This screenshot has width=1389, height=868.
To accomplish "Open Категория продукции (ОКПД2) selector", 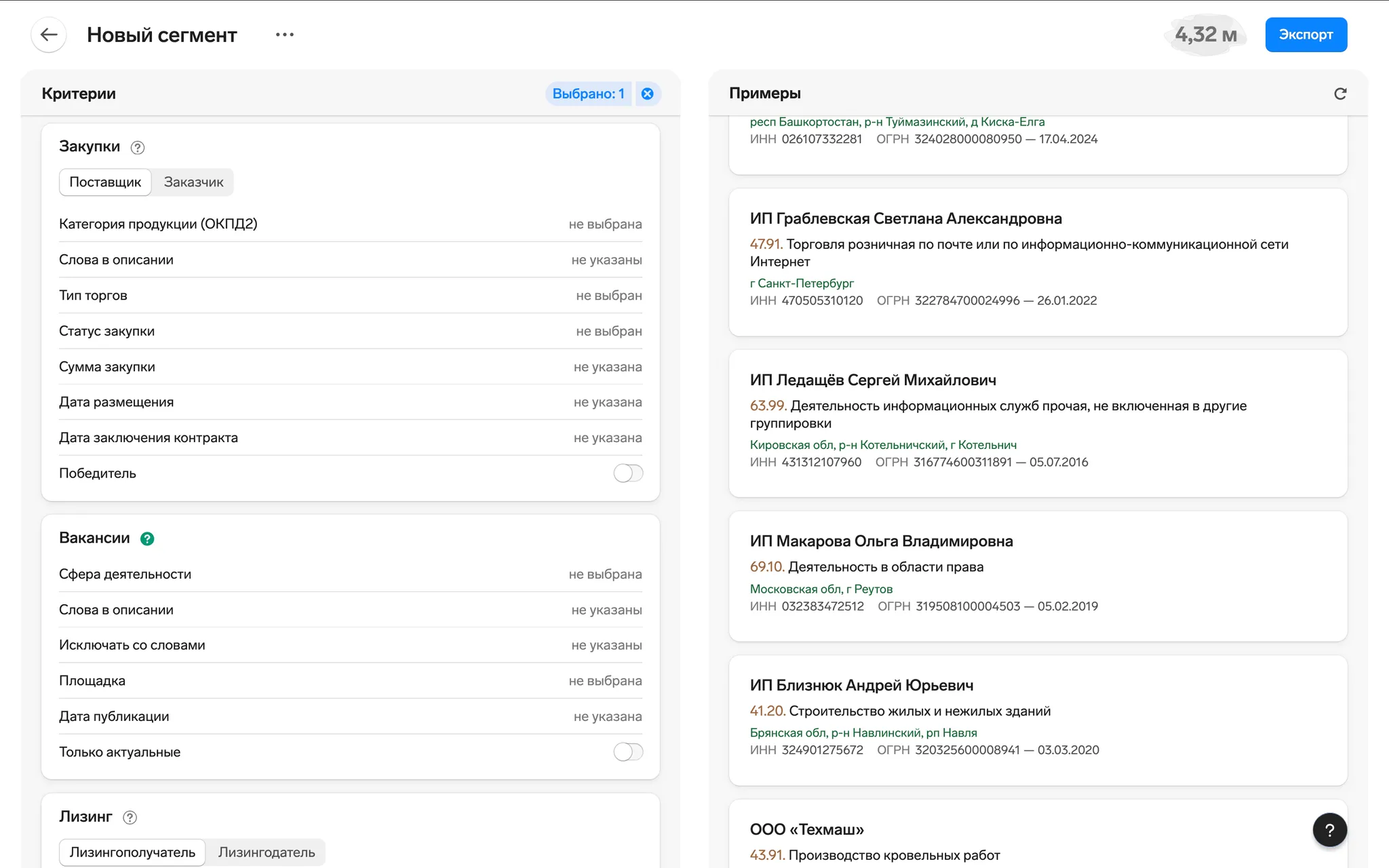I will coord(351,224).
